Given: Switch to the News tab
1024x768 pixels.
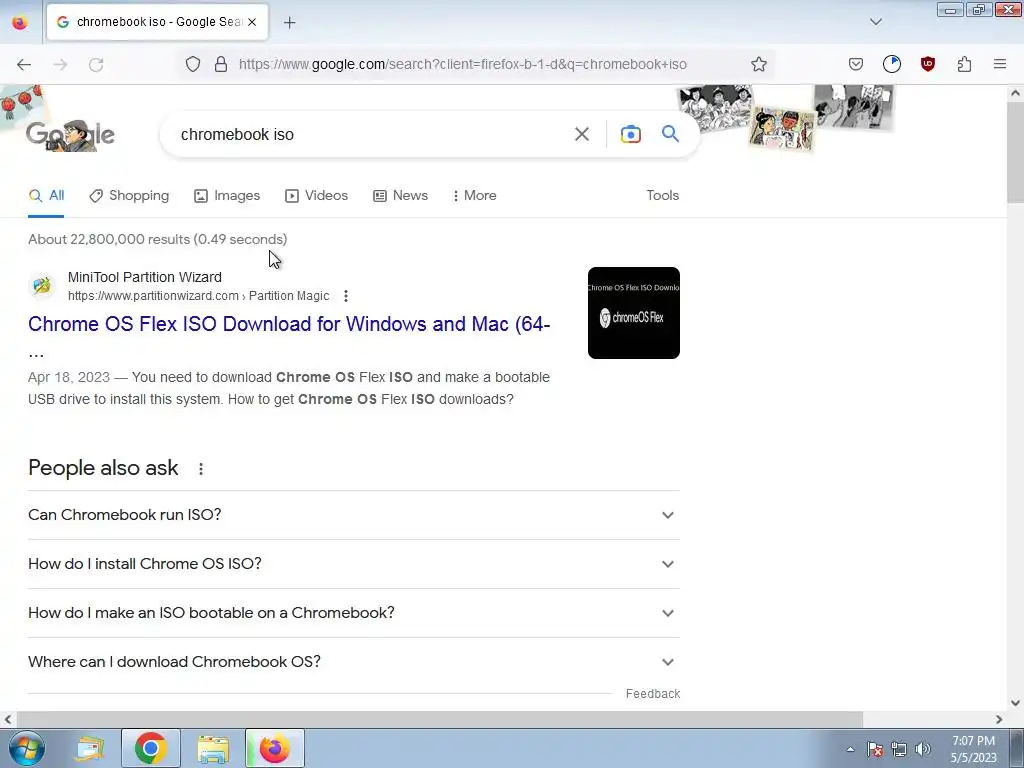Looking at the screenshot, I should 400,195.
